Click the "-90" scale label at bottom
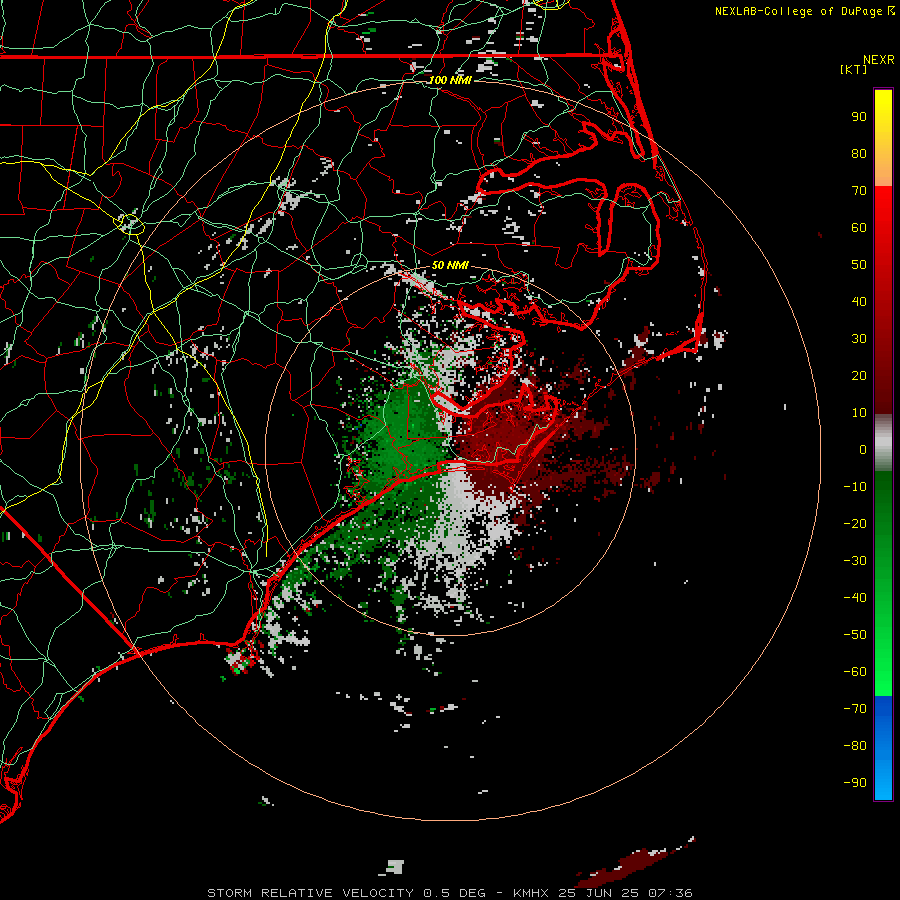The height and width of the screenshot is (900, 900). [855, 783]
